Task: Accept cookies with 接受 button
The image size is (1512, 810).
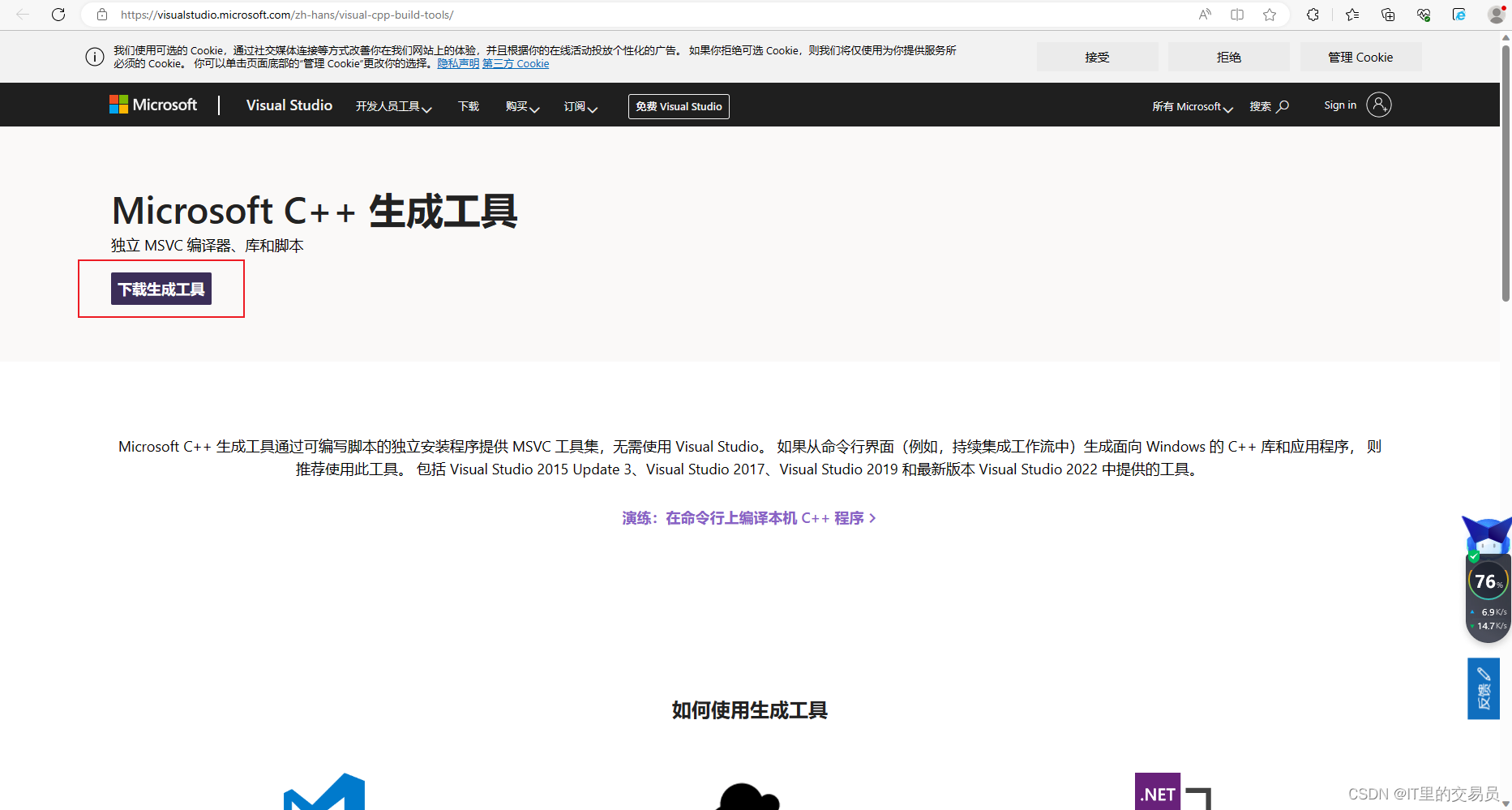Action: [x=1097, y=57]
